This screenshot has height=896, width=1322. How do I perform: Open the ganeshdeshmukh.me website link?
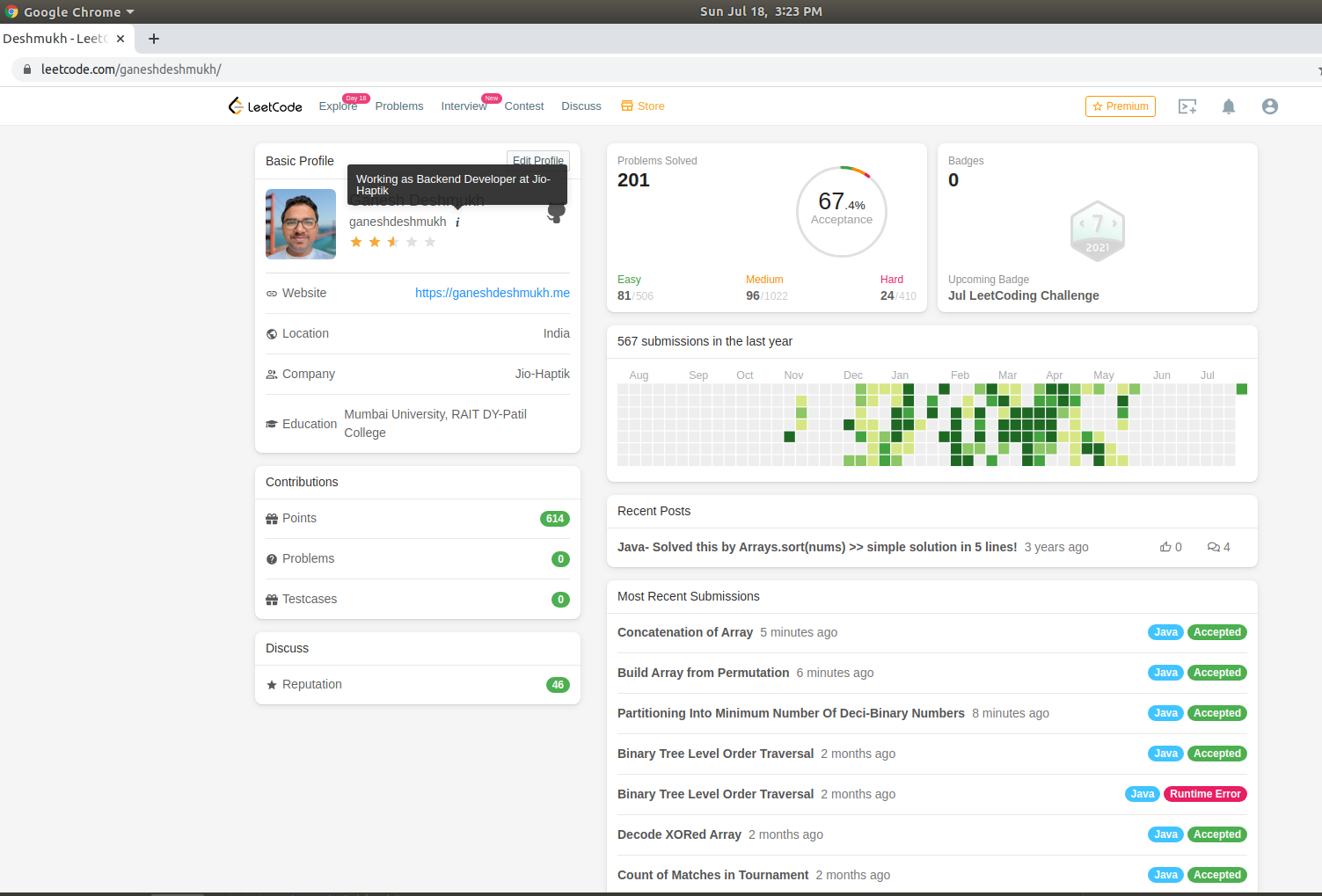pos(492,293)
